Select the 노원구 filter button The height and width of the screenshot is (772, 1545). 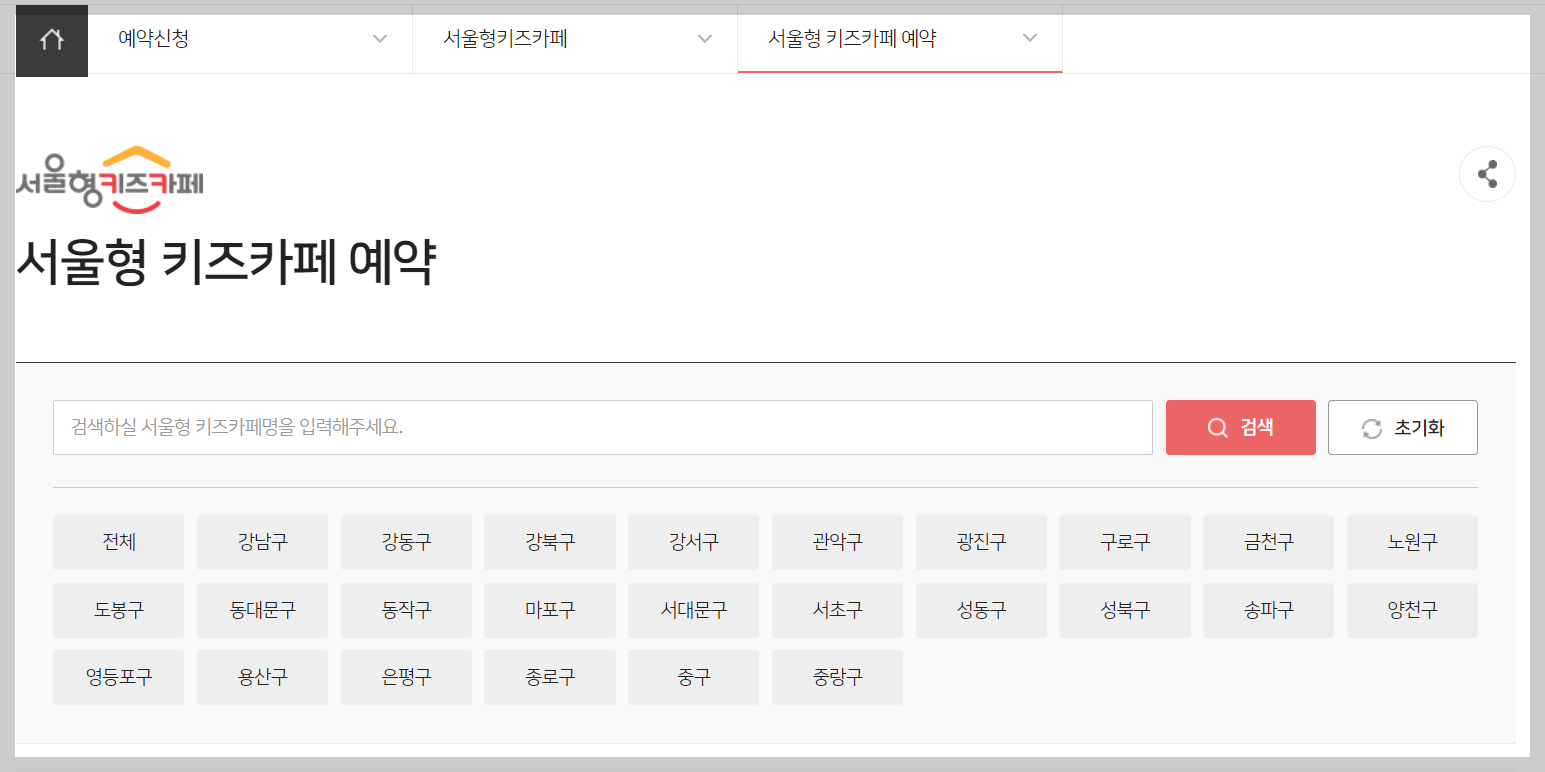click(x=1412, y=542)
